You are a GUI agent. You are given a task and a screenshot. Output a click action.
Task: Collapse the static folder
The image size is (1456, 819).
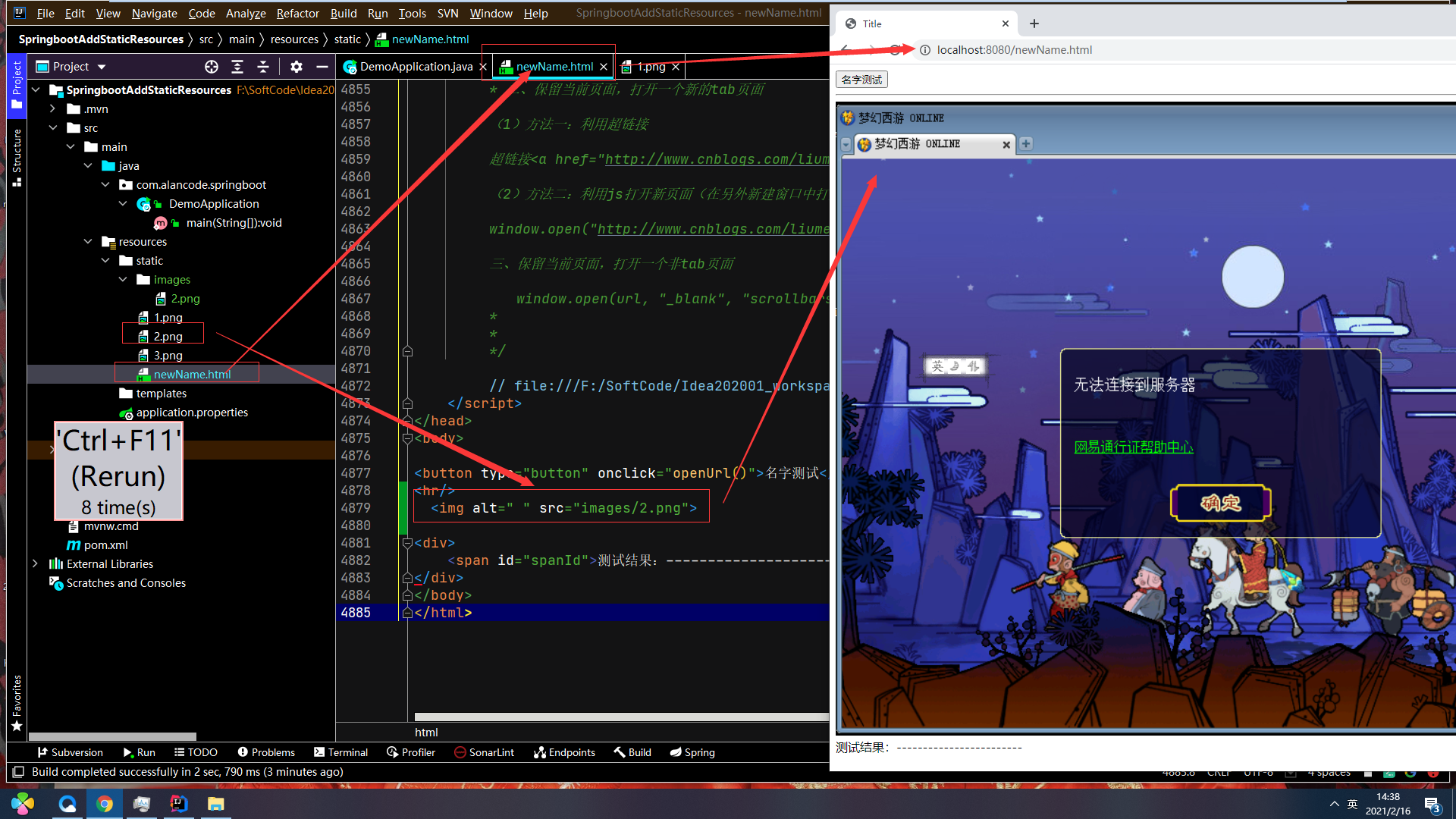point(105,260)
